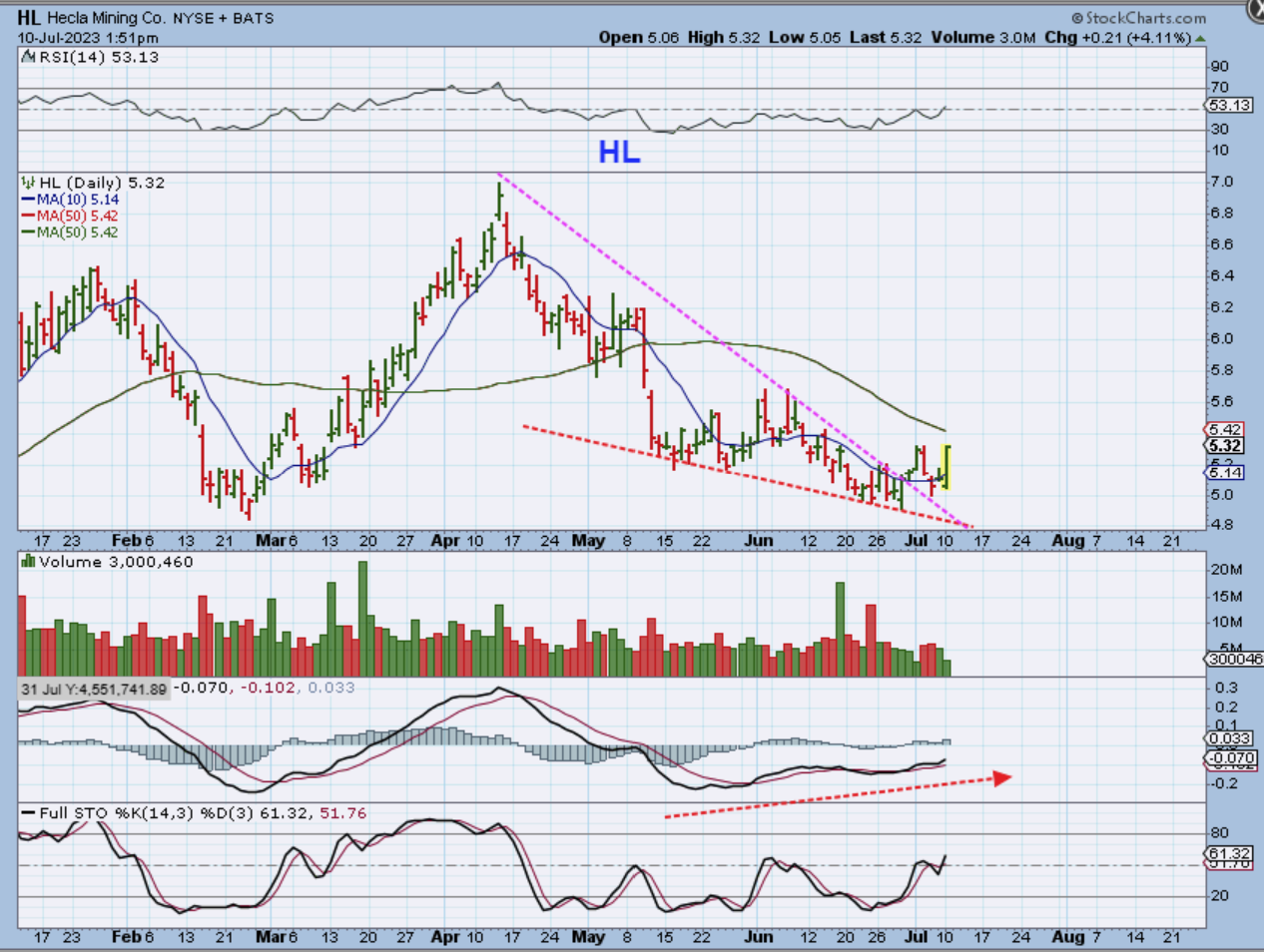
Task: Click the -0.102 signal value in MACD legend
Action: (x=270, y=688)
